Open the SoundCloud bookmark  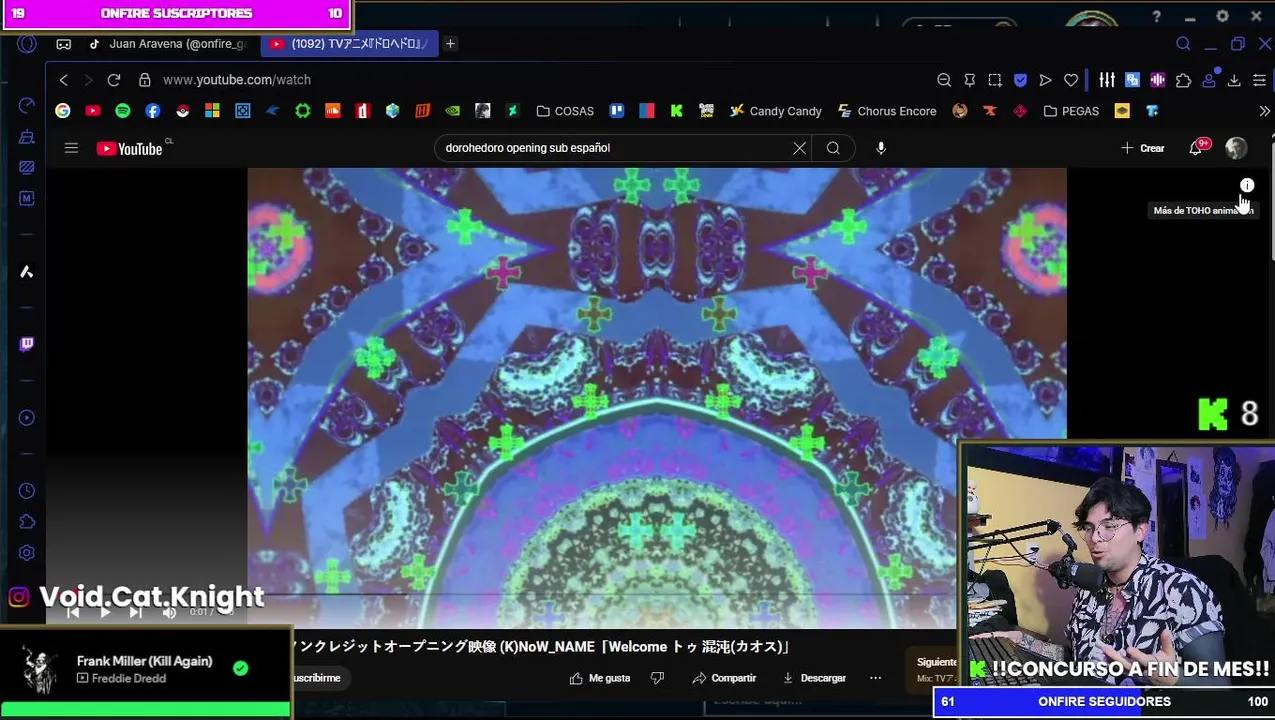point(333,111)
